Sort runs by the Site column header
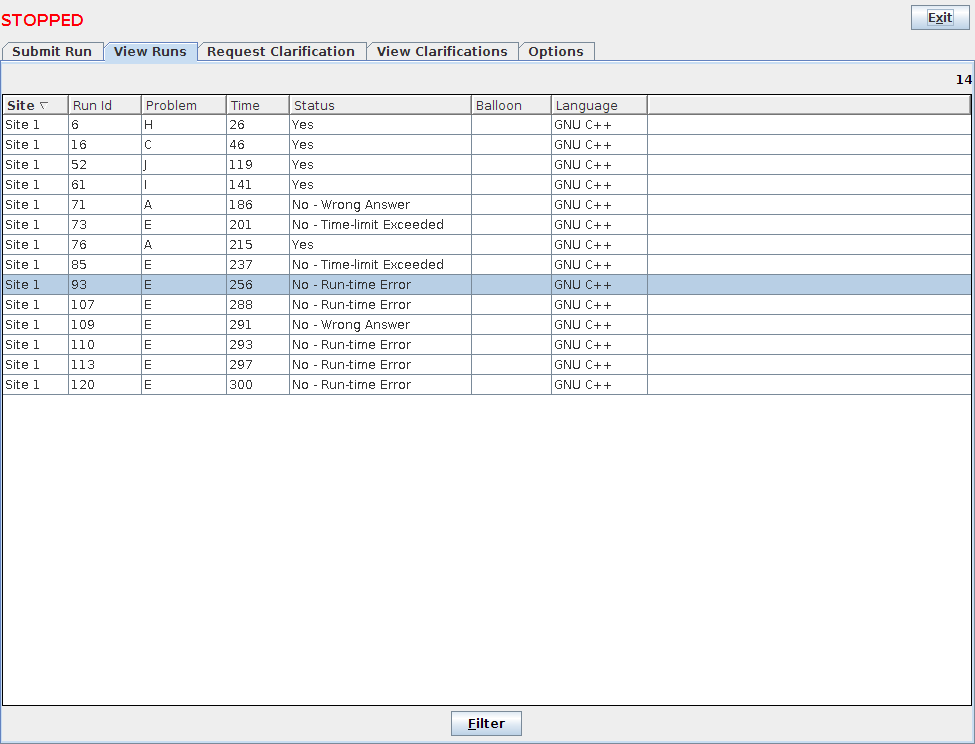Image resolution: width=975 pixels, height=744 pixels. tap(35, 105)
